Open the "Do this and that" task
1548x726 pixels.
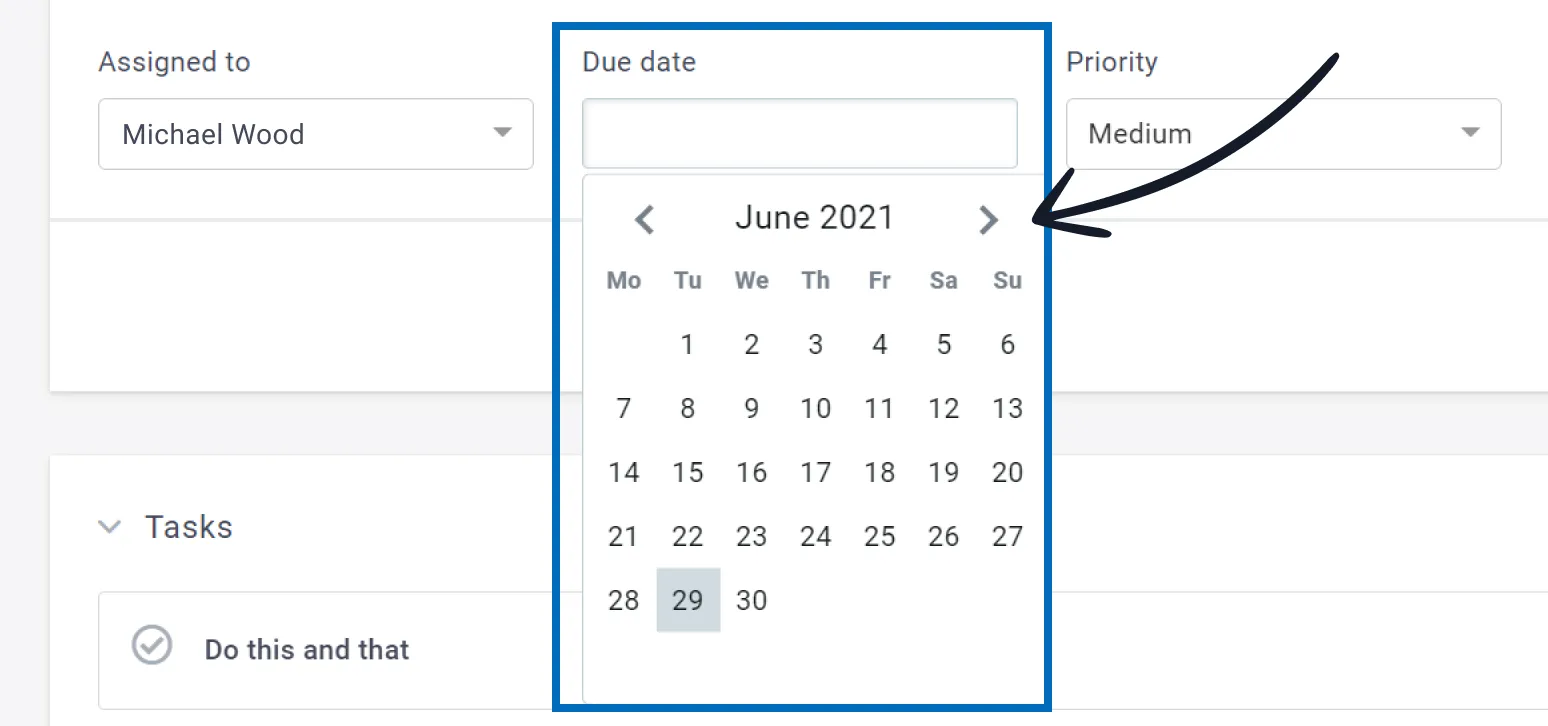click(x=307, y=650)
